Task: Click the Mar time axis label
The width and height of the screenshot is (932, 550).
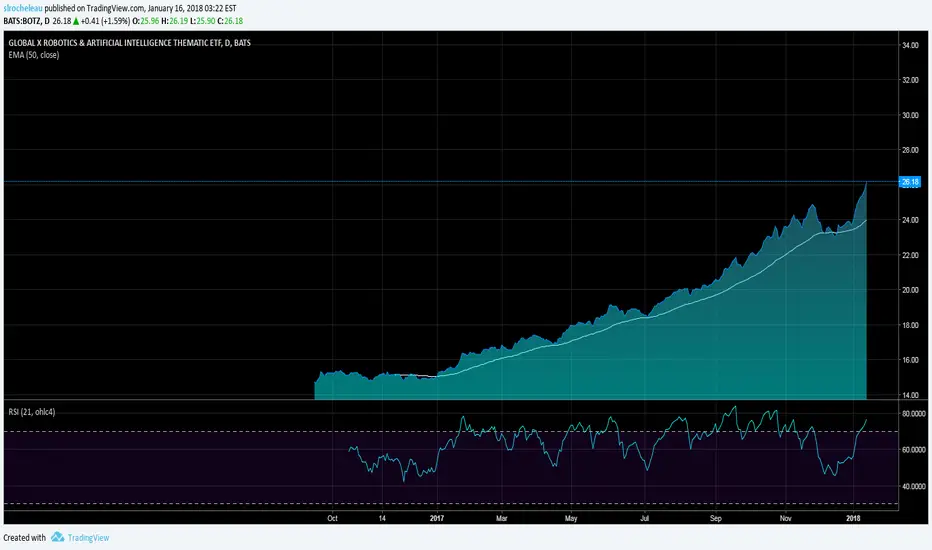Action: 502,518
